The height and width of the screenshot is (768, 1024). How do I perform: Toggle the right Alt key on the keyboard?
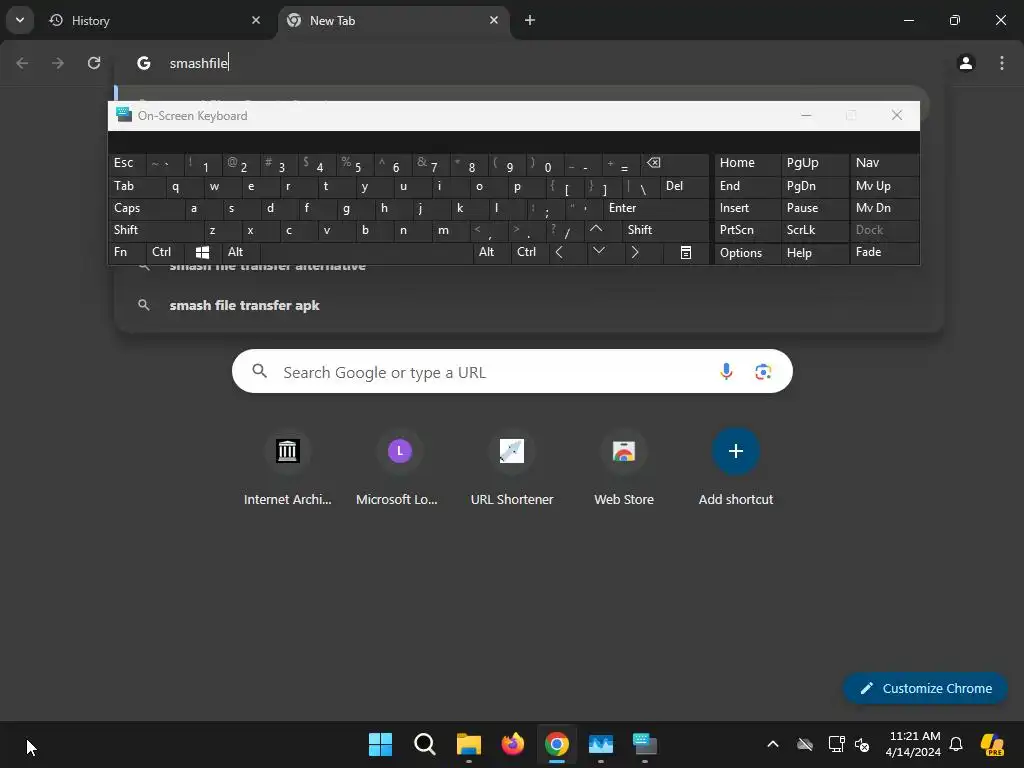pos(491,252)
